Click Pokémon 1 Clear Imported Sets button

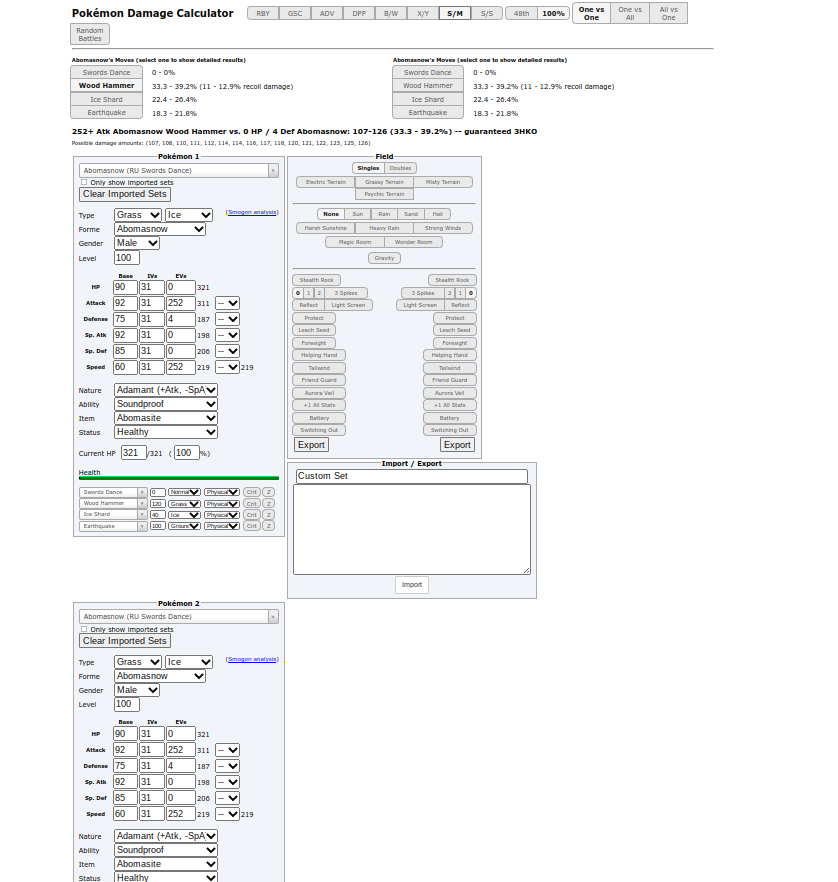[125, 194]
